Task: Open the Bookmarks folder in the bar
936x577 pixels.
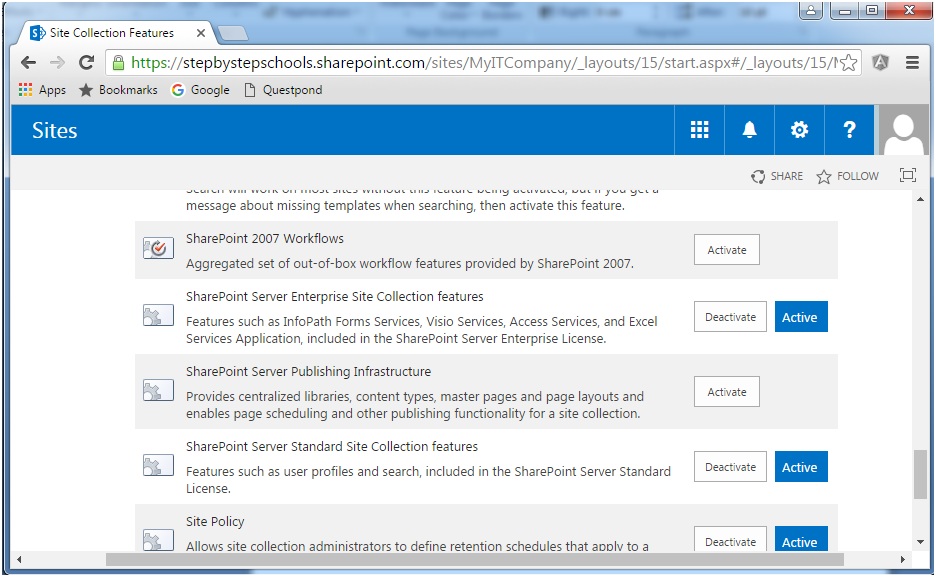Action: click(x=118, y=90)
